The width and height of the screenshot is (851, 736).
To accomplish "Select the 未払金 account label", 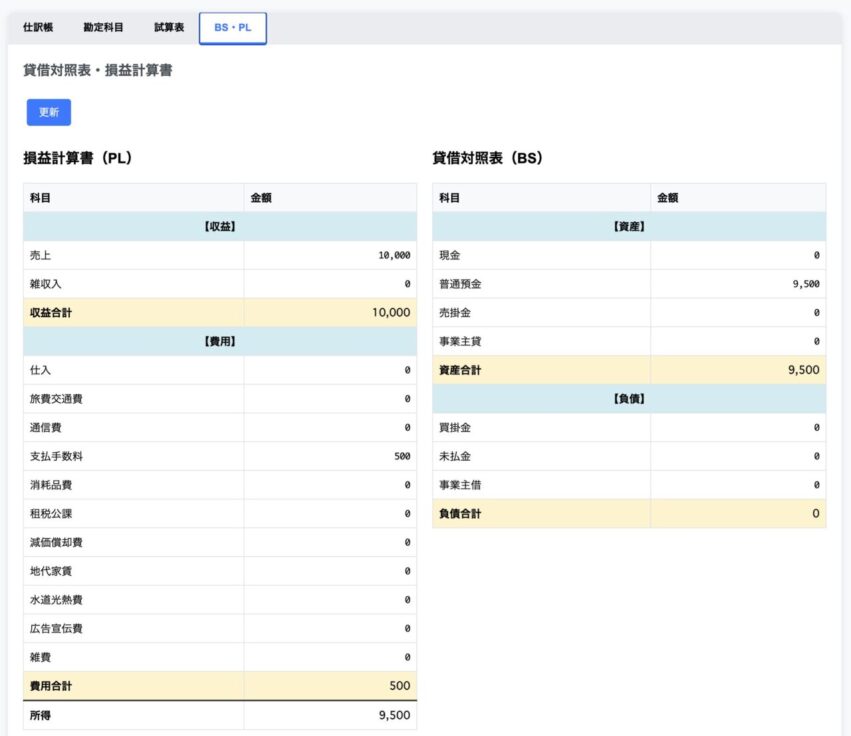I will click(x=455, y=456).
